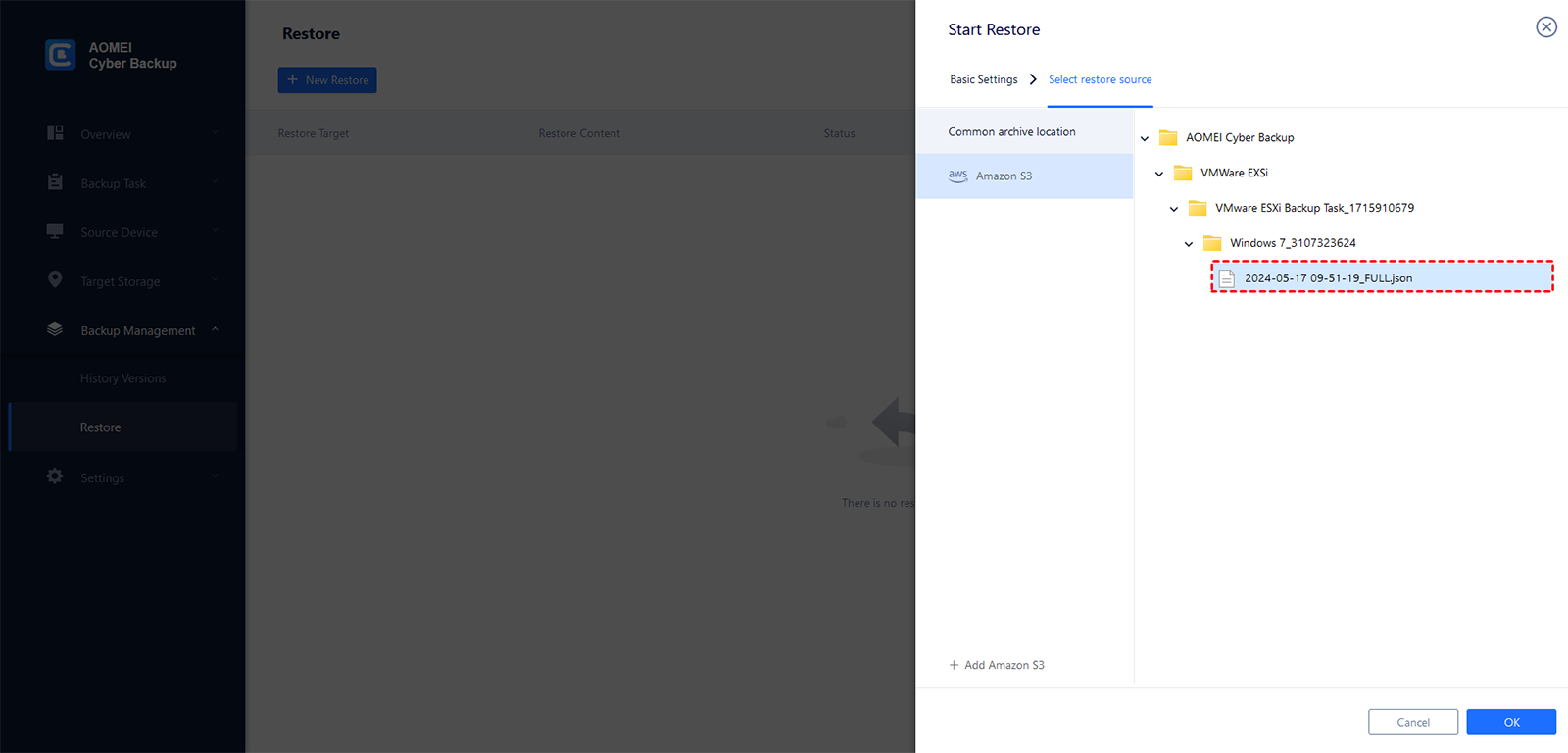Collapse the Windows 7_3107323624 folder

coord(1189,244)
